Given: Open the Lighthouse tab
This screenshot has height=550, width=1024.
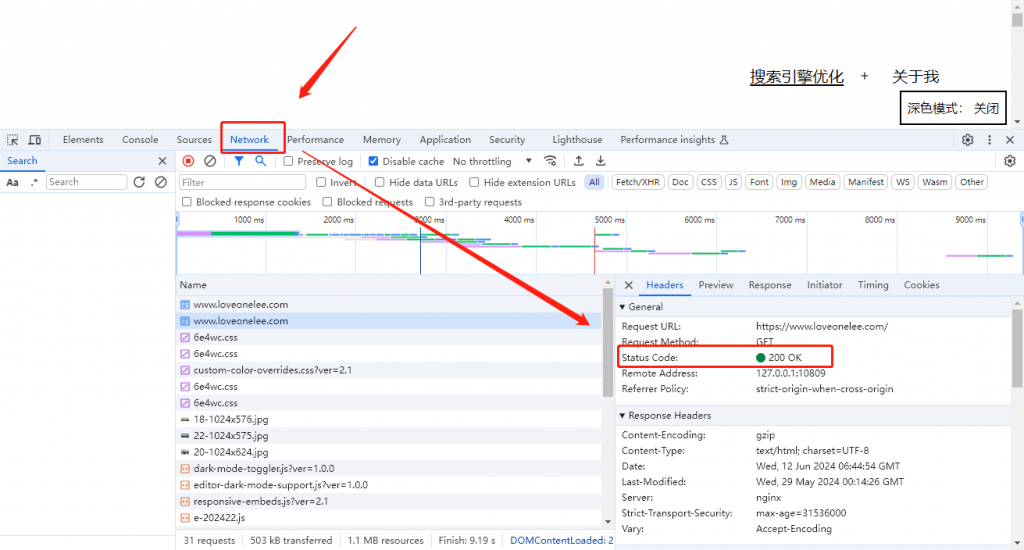Looking at the screenshot, I should (x=577, y=140).
